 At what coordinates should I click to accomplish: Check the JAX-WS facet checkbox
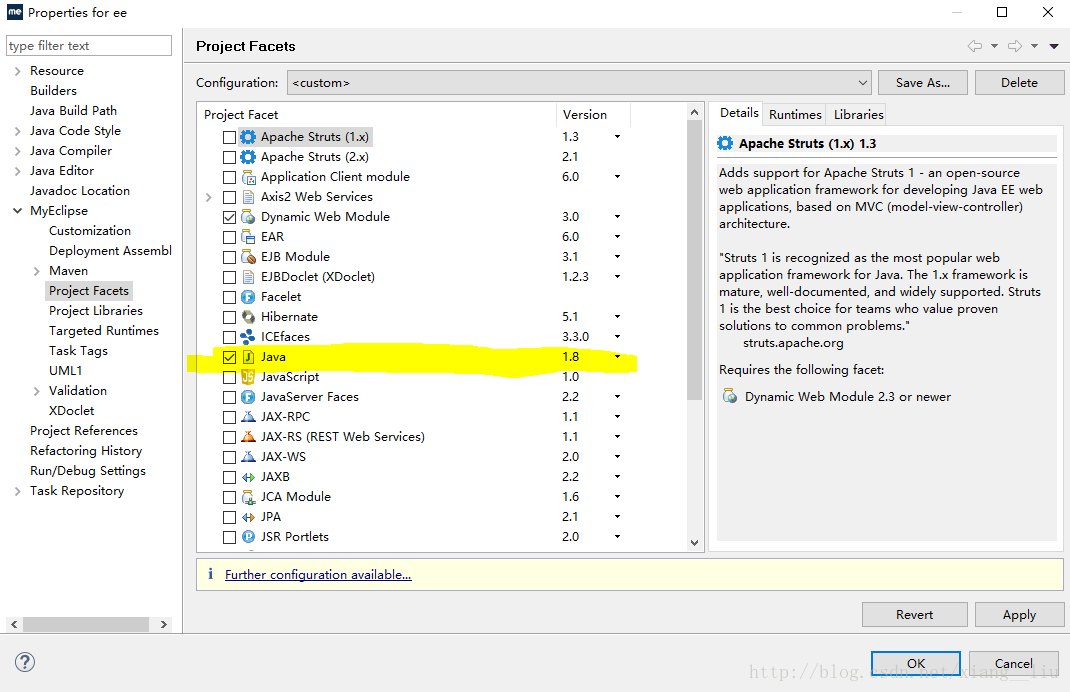click(229, 457)
